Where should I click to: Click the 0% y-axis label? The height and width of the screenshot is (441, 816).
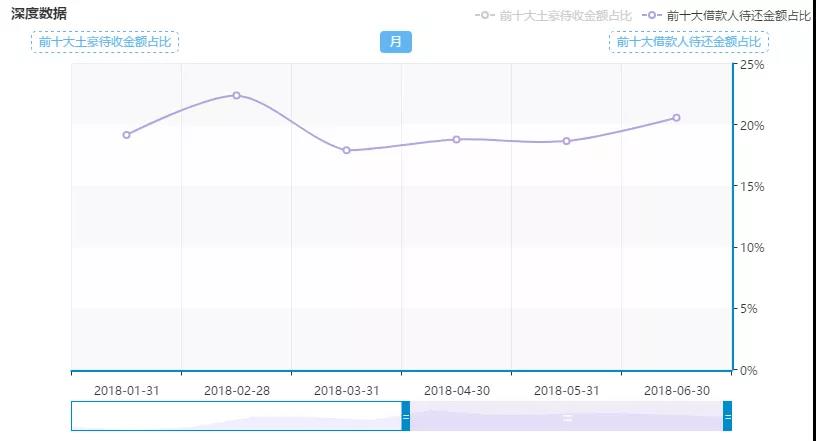pos(749,371)
